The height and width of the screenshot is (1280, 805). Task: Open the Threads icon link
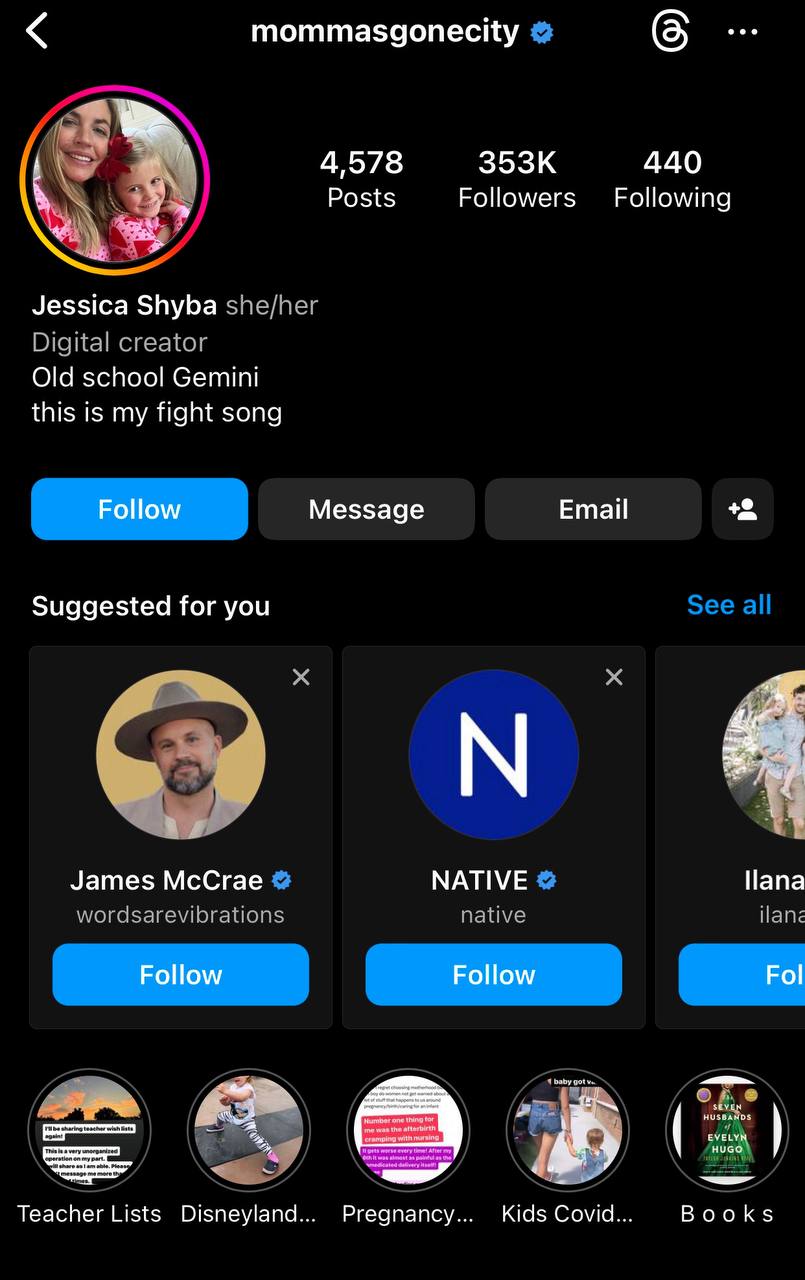[670, 32]
